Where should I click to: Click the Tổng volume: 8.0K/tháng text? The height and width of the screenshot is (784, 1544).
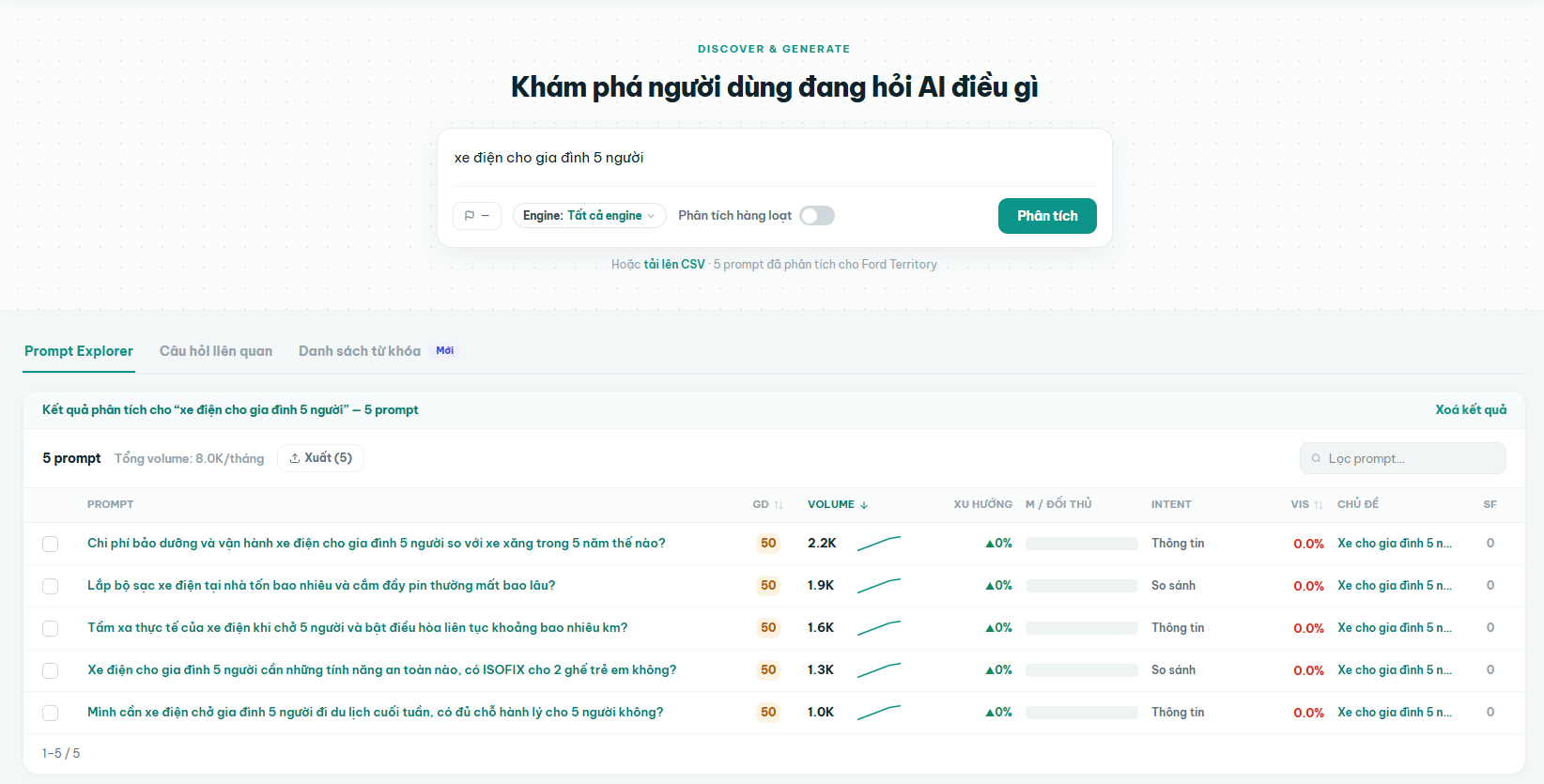coord(190,458)
